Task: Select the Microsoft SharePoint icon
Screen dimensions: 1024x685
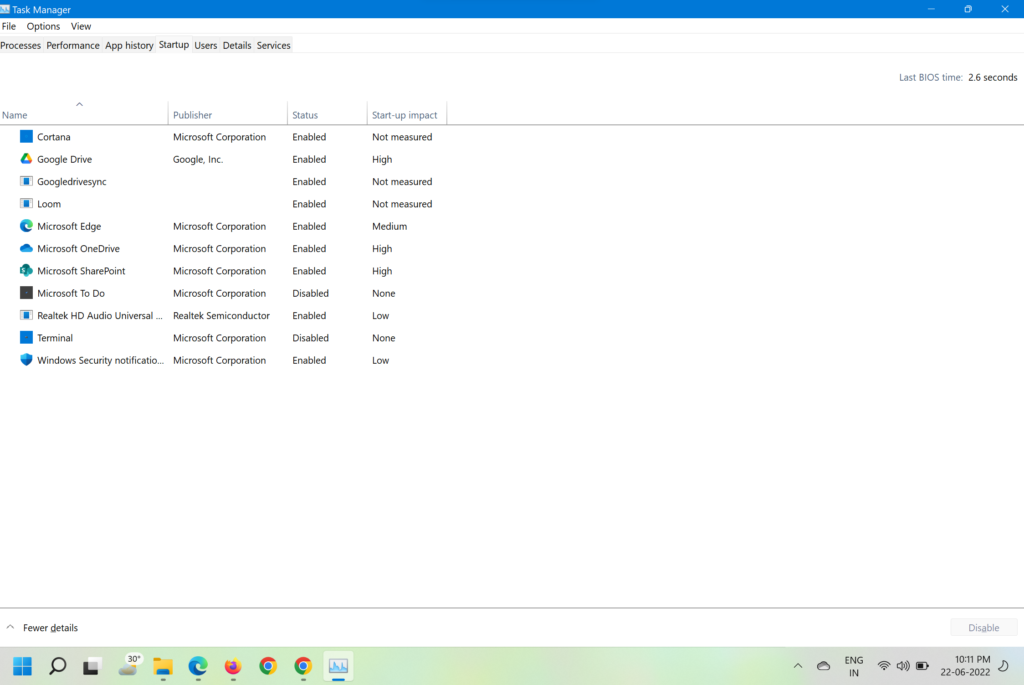Action: tap(26, 271)
